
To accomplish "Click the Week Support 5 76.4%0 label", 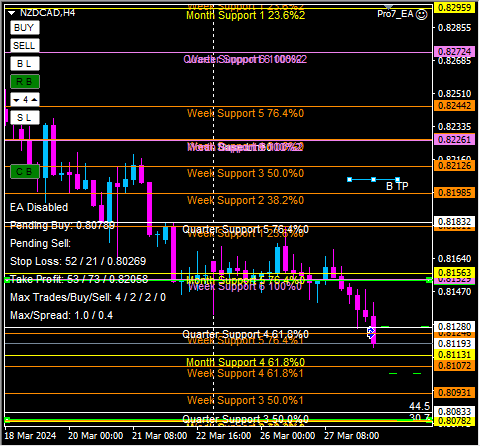I will (x=246, y=113).
